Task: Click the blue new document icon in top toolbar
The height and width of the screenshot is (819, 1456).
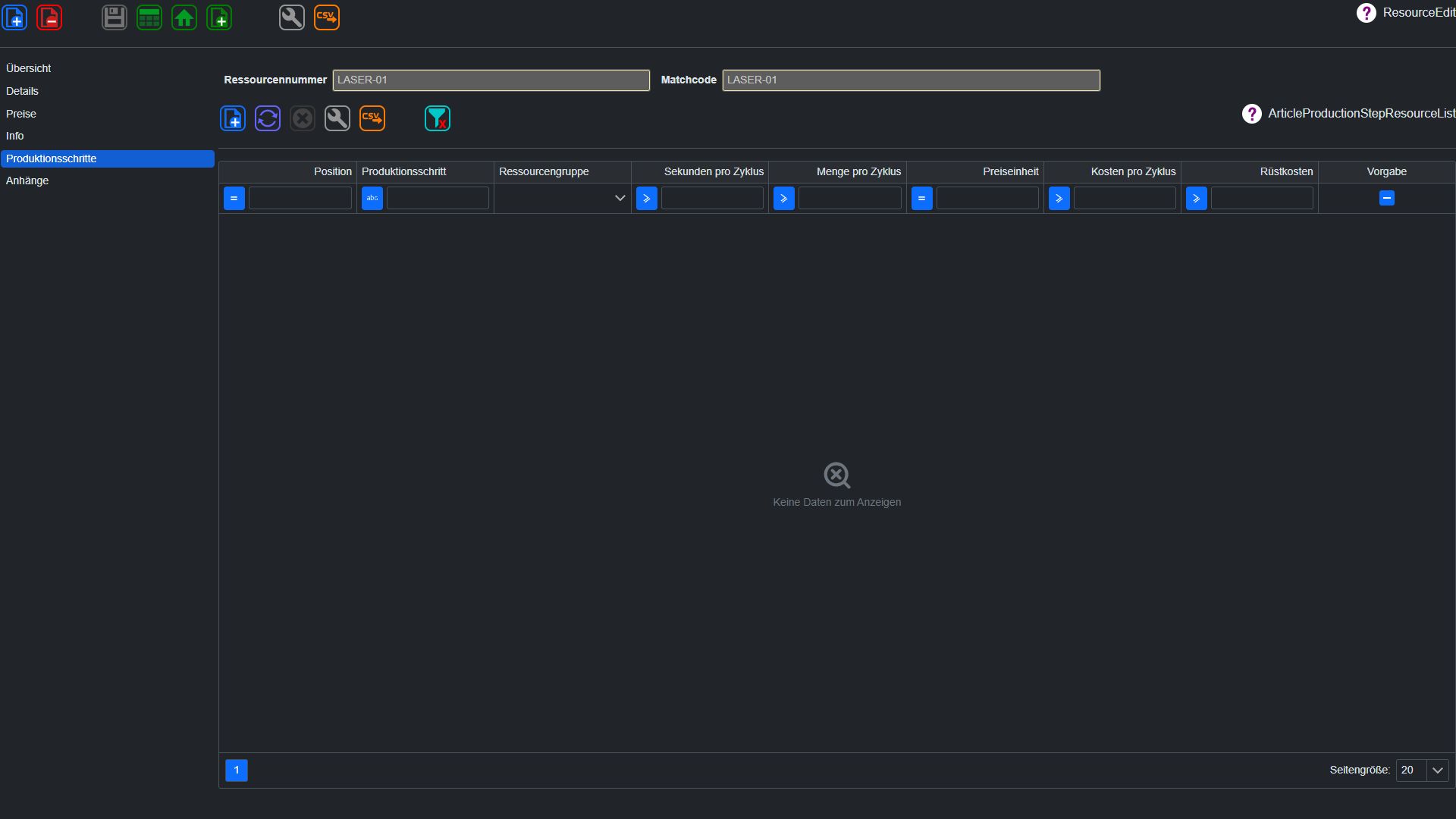Action: pyautogui.click(x=14, y=17)
